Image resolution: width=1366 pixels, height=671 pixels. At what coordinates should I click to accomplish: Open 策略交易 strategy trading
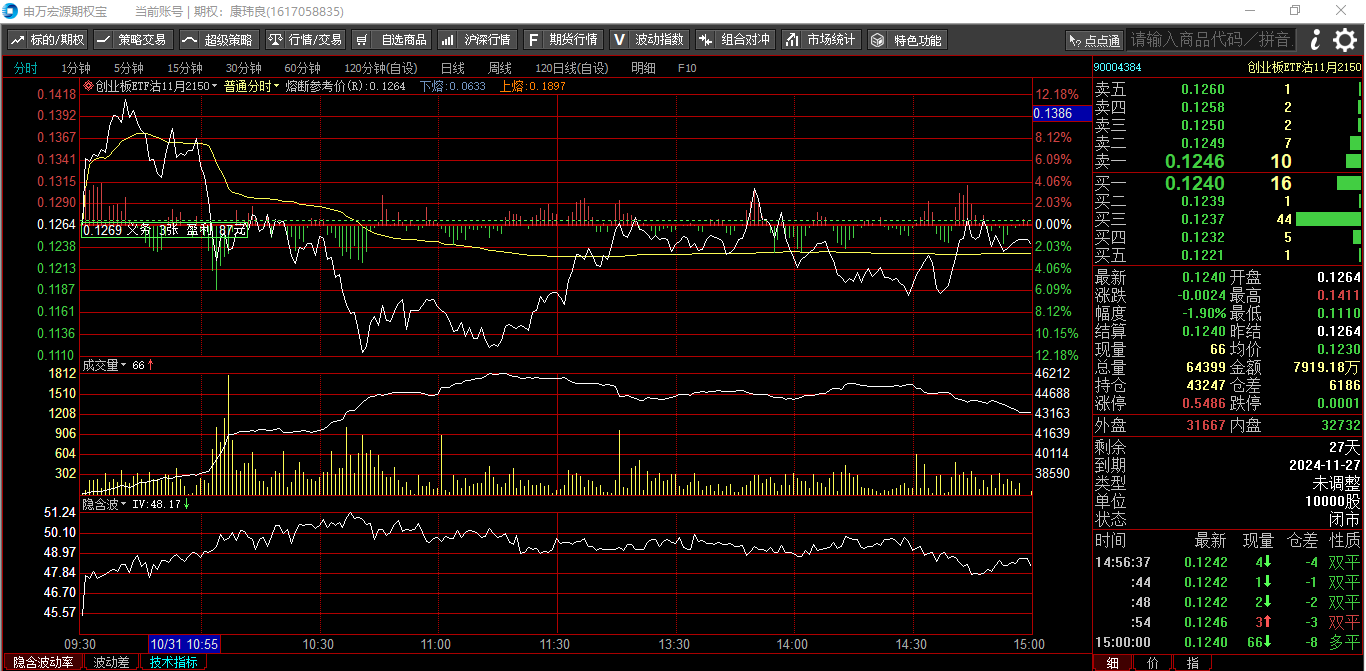click(132, 40)
